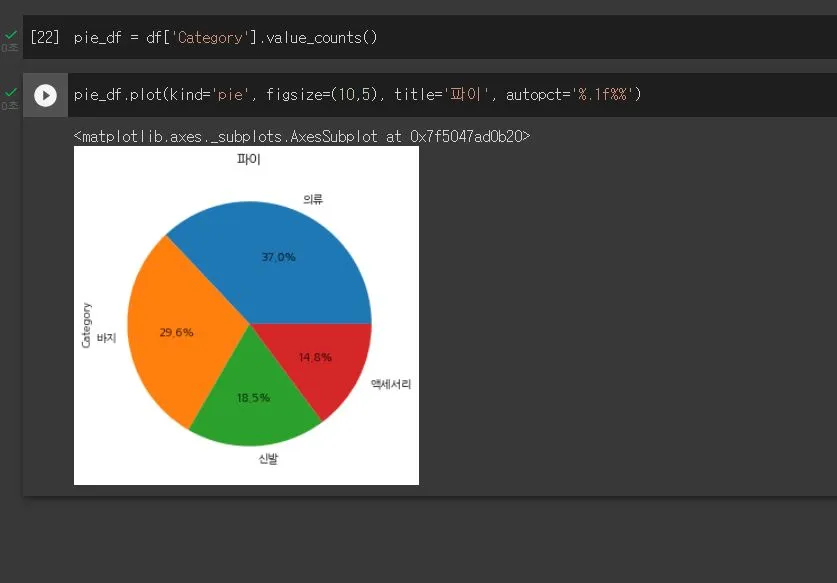Click the pie chart output image

[x=246, y=316]
